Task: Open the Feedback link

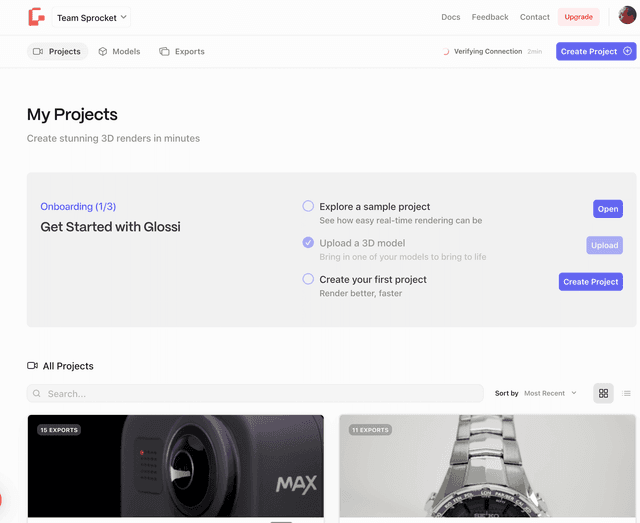Action: (x=490, y=17)
